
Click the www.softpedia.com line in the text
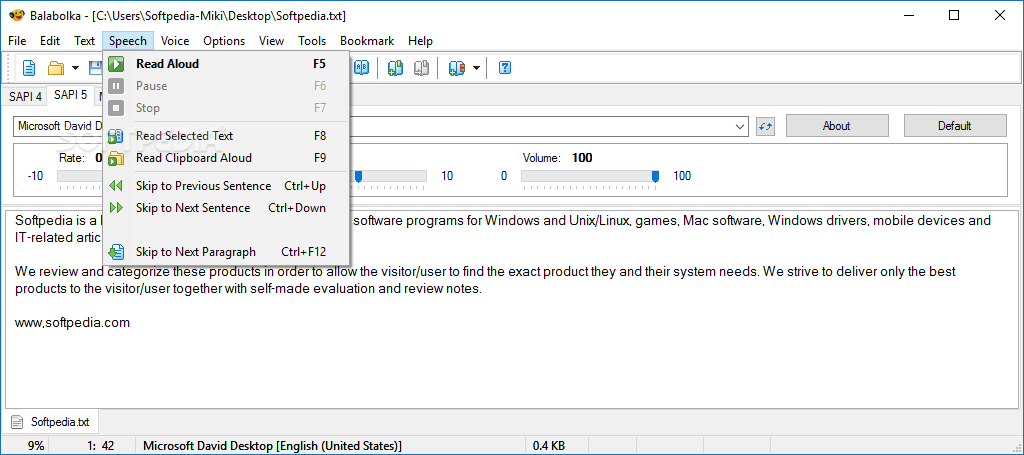(x=72, y=322)
